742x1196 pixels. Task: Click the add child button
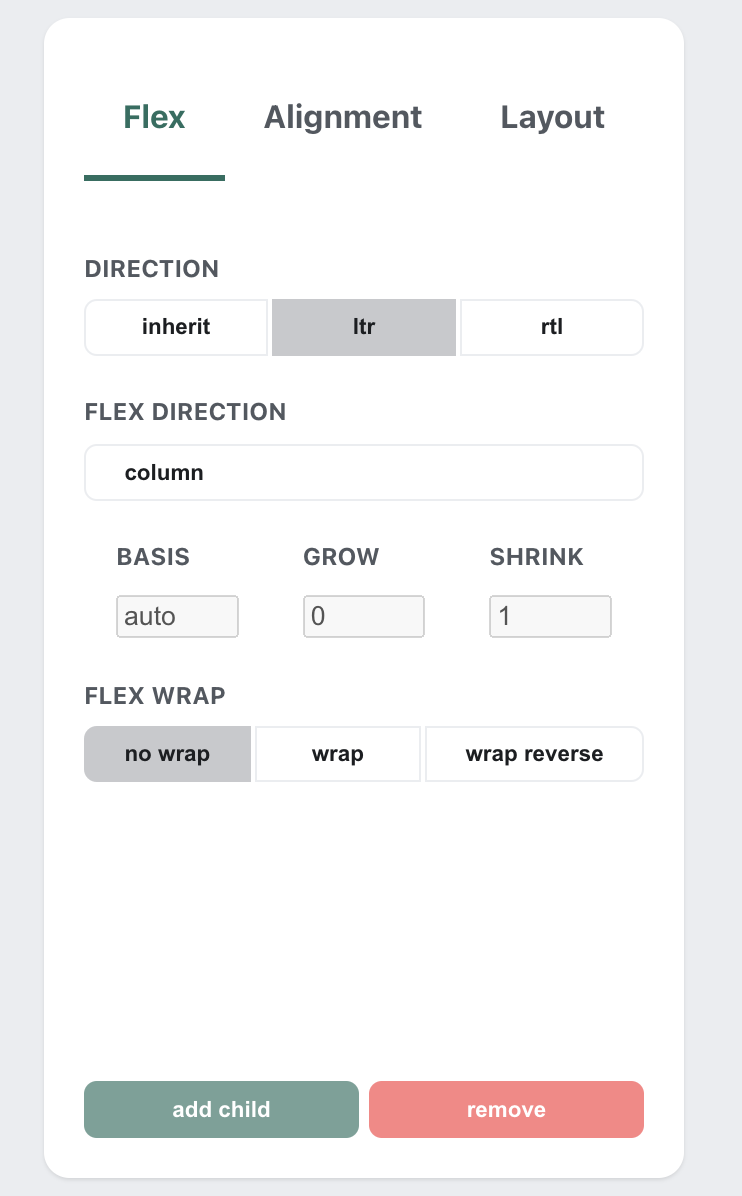point(220,1109)
